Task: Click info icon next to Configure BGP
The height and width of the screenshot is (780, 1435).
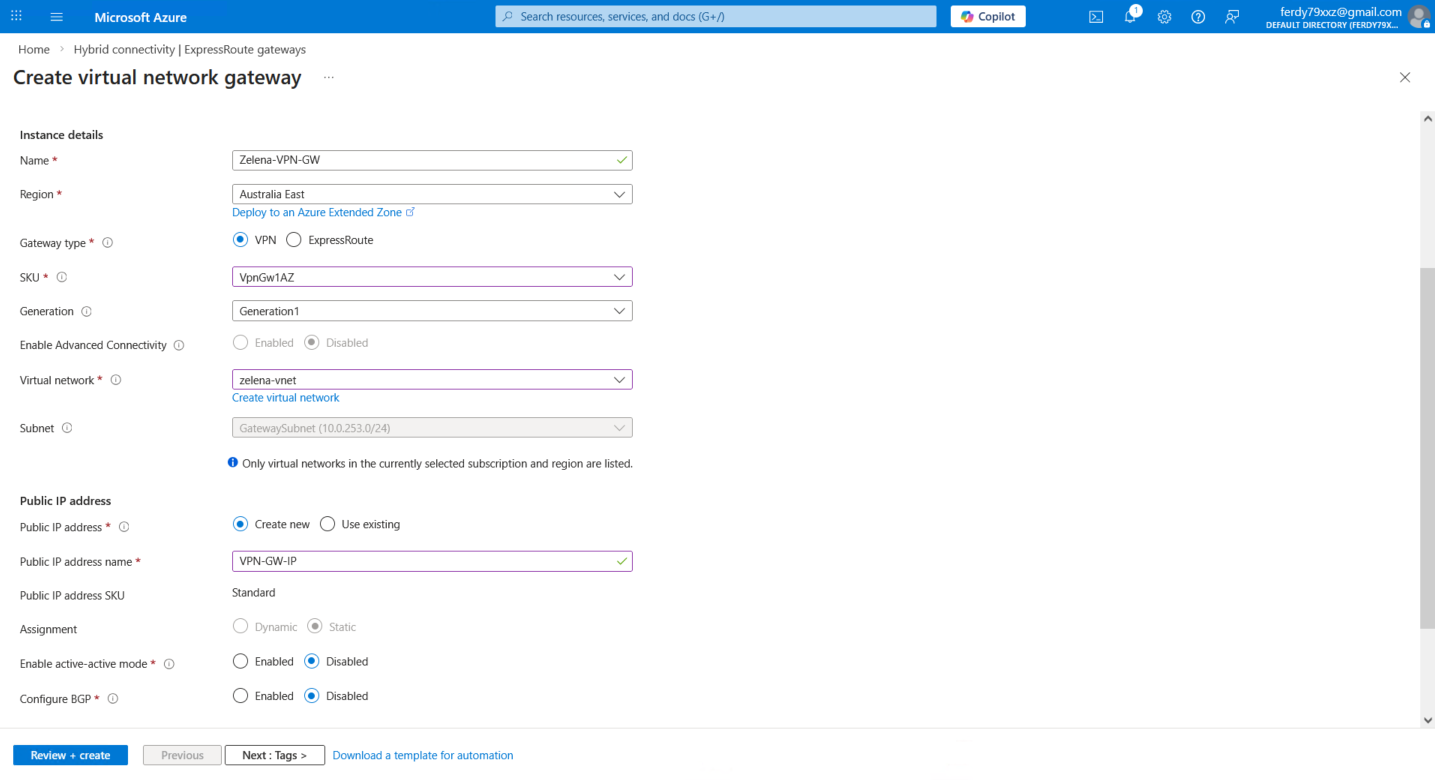Action: pos(113,699)
